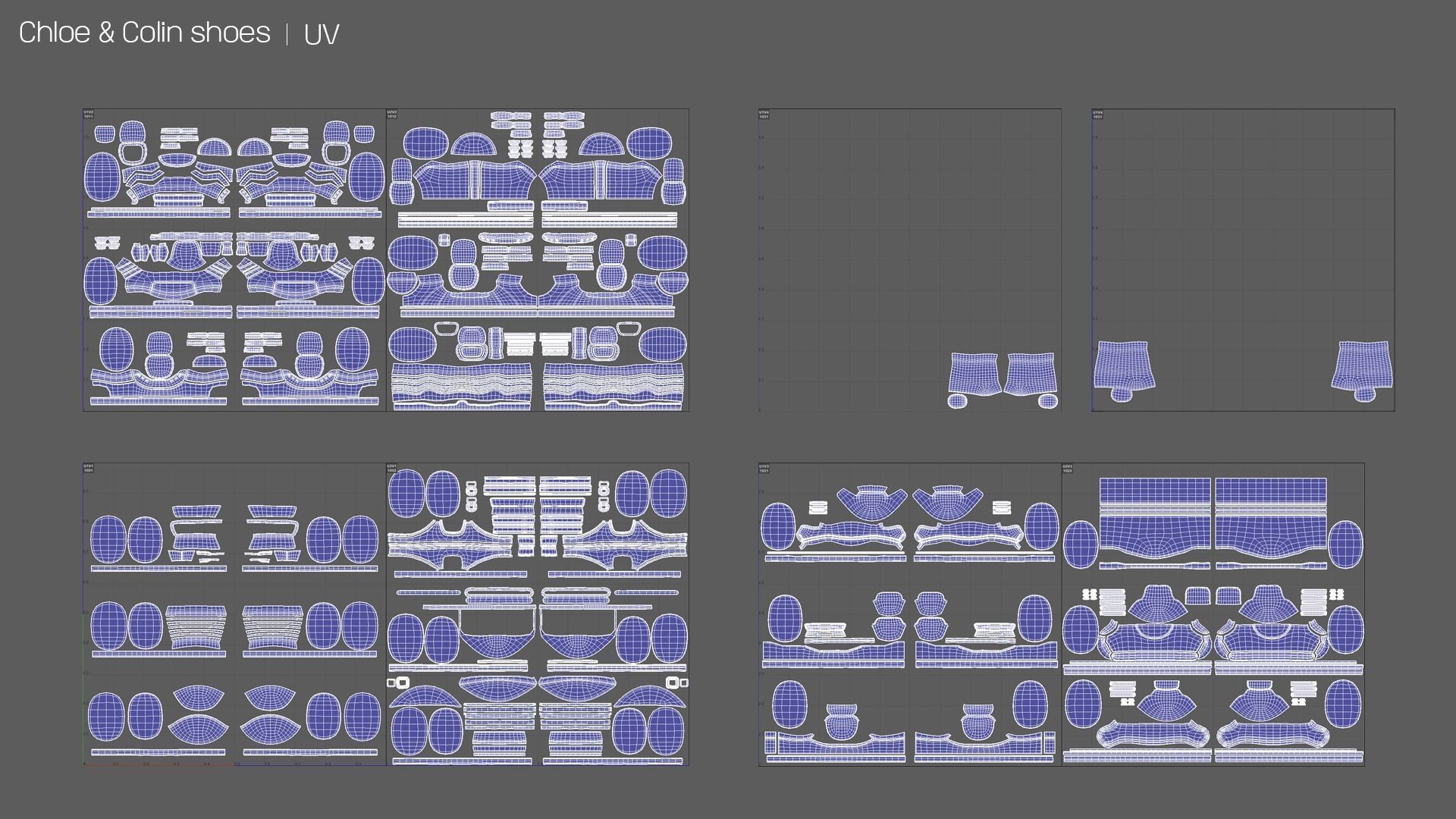Open the 1022 UV tile thumbnail

(x=1213, y=614)
